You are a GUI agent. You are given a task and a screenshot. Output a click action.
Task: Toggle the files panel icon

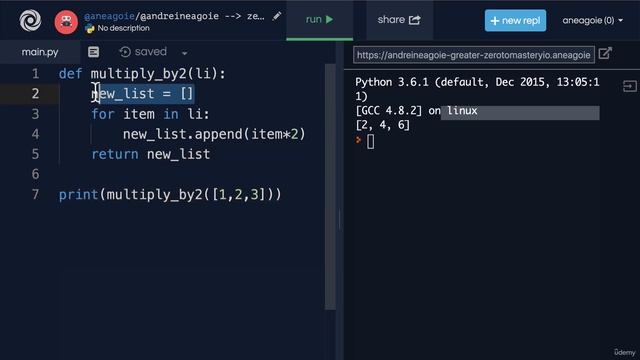tap(93, 52)
